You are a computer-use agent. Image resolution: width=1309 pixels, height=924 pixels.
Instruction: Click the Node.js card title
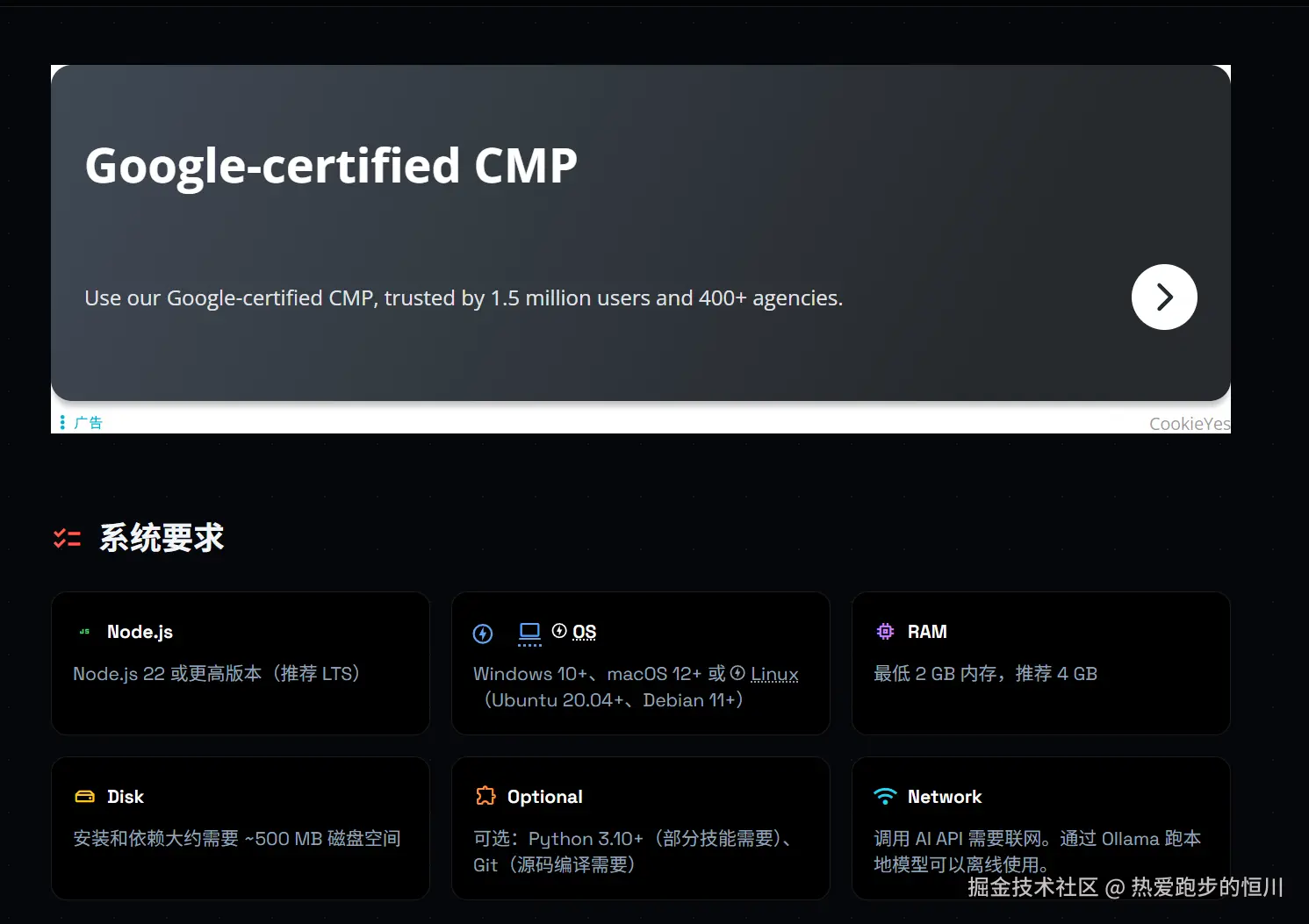point(140,632)
